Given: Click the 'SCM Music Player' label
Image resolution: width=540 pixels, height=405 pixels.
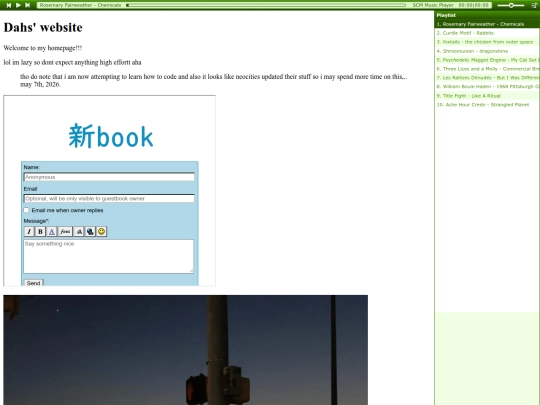Looking at the screenshot, I should pos(433,5).
